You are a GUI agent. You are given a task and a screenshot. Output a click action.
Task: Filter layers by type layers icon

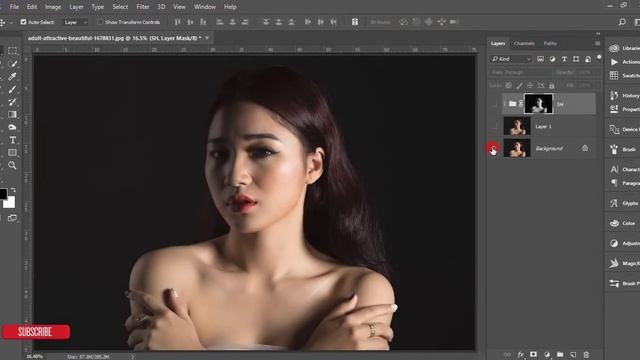pyautogui.click(x=564, y=59)
